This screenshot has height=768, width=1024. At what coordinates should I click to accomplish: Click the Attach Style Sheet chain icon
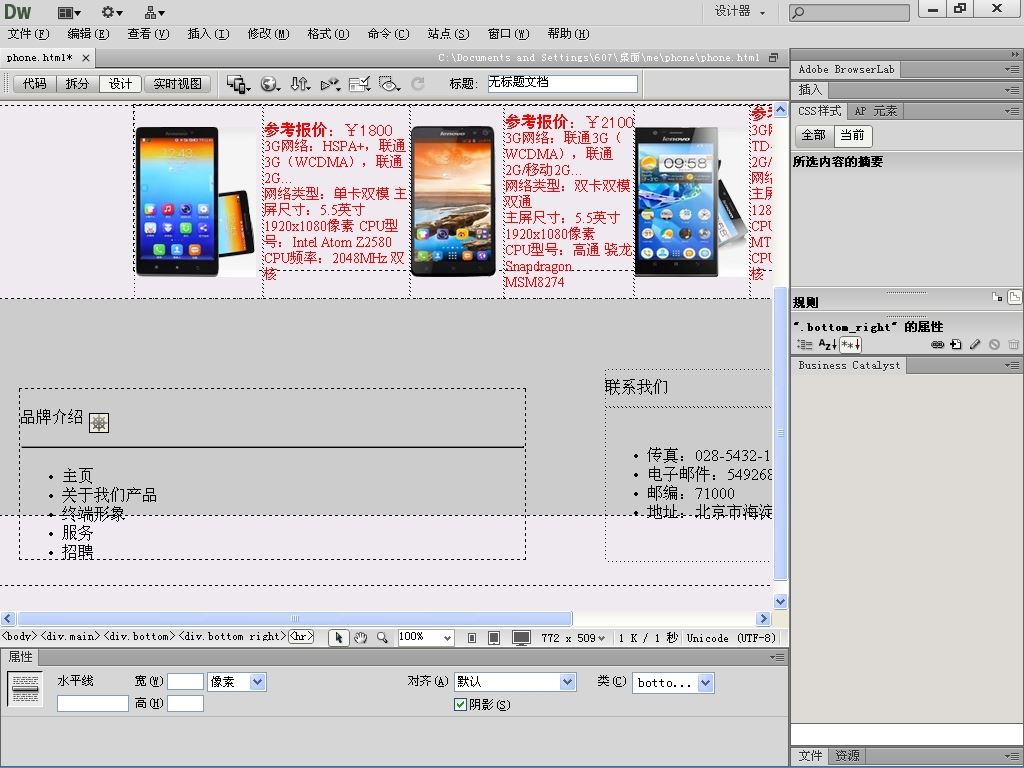click(x=937, y=344)
